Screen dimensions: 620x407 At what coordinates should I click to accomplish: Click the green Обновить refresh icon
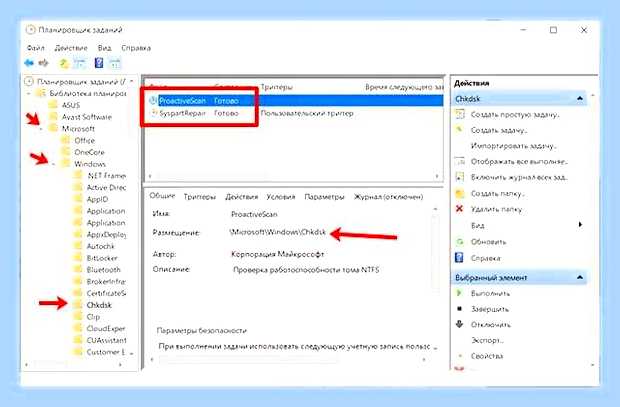pos(459,241)
